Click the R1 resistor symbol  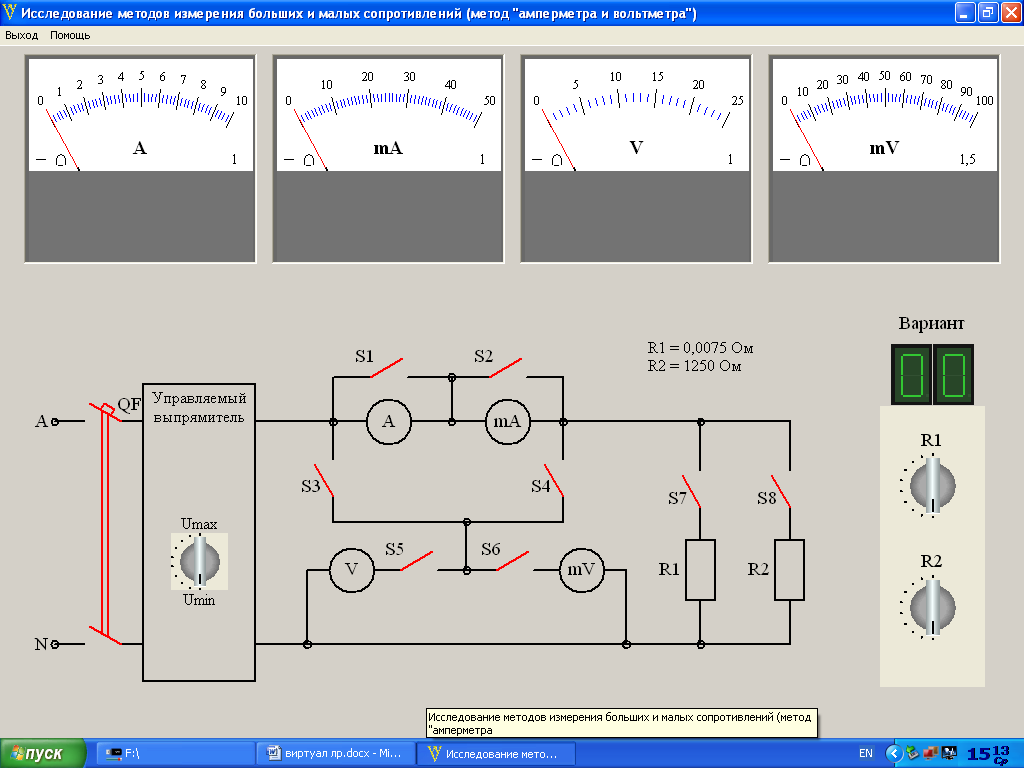point(700,569)
